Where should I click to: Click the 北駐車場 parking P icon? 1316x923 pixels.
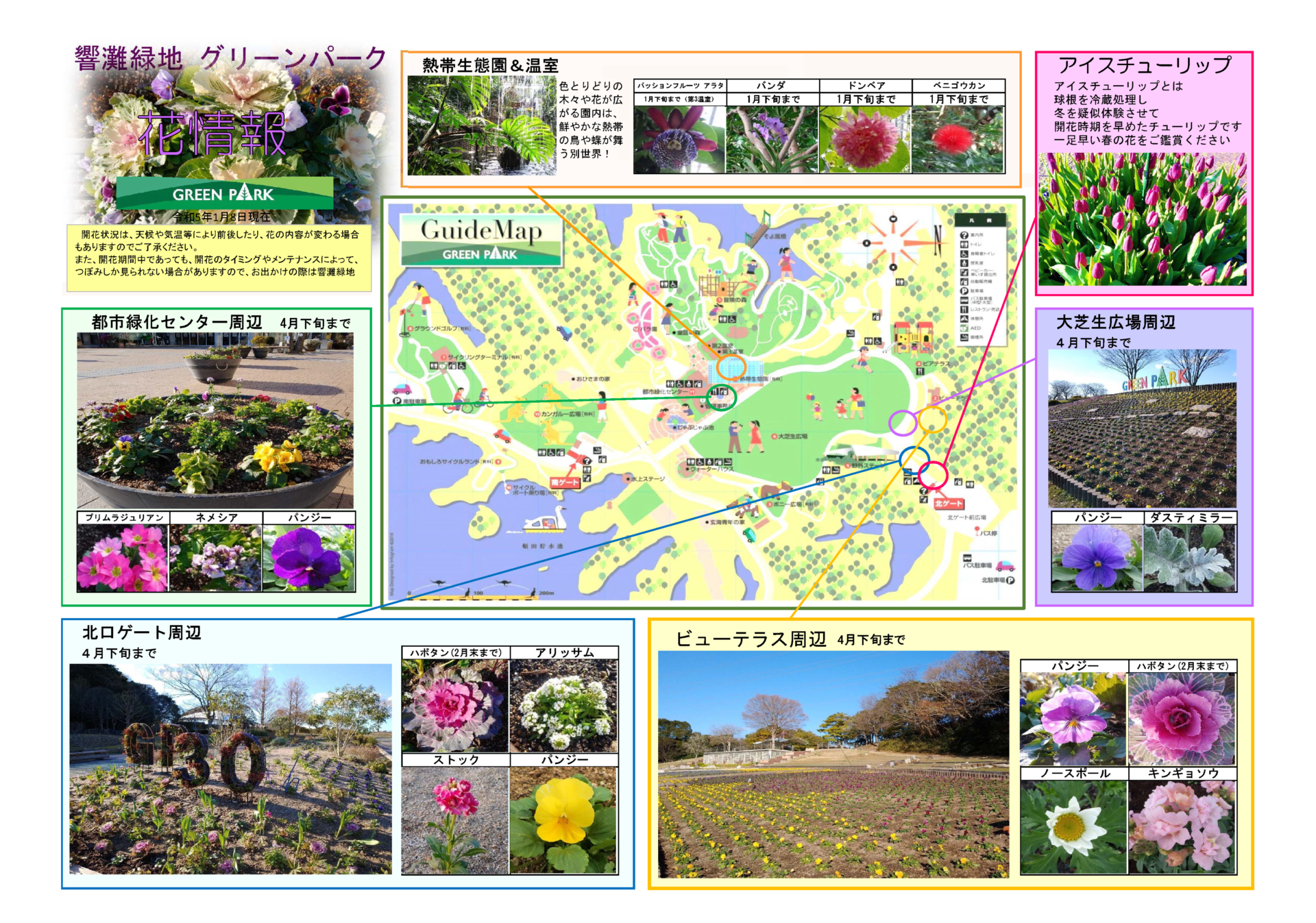pos(1010,580)
